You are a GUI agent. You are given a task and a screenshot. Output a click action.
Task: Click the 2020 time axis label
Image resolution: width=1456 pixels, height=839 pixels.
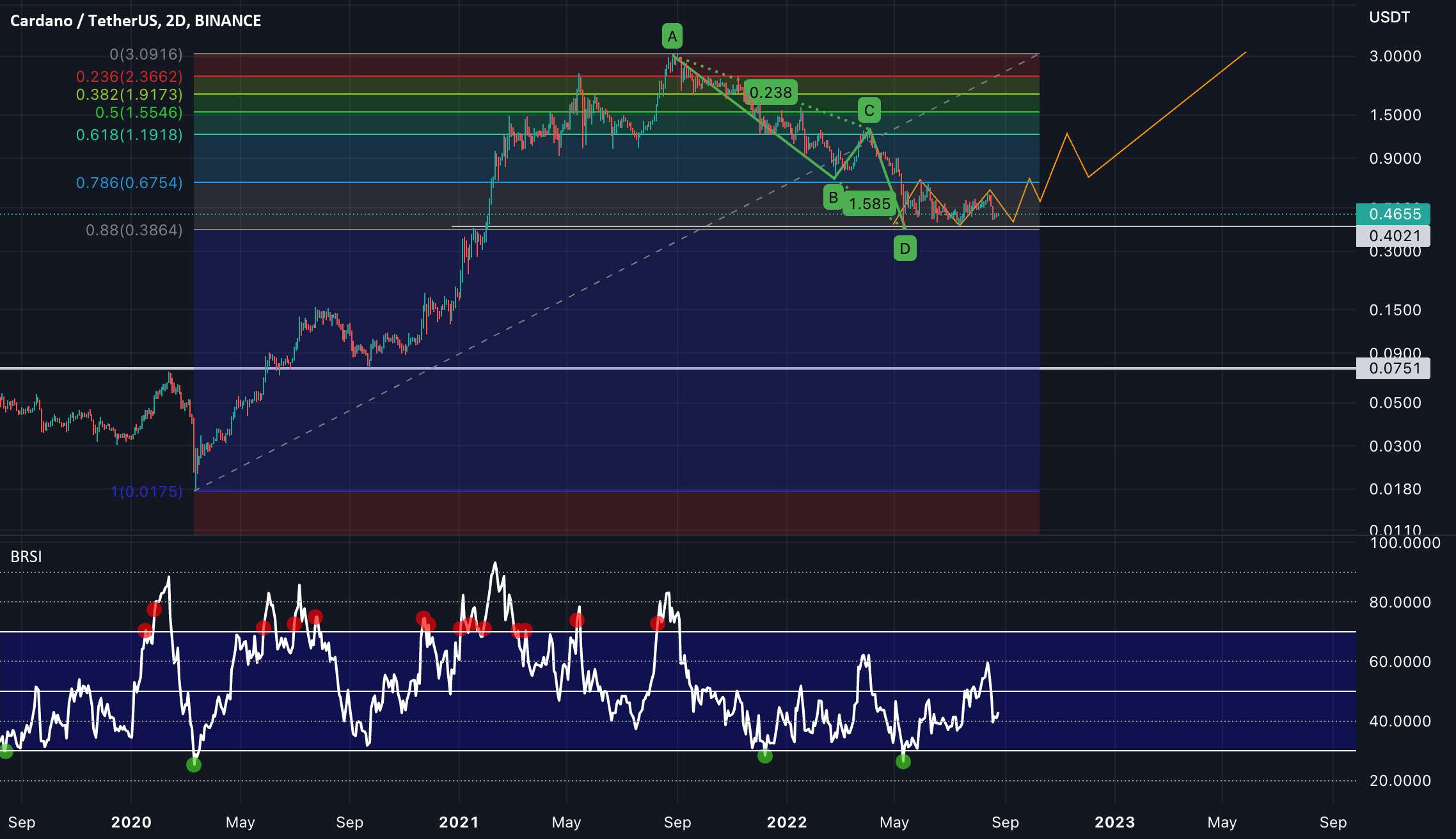(x=131, y=822)
